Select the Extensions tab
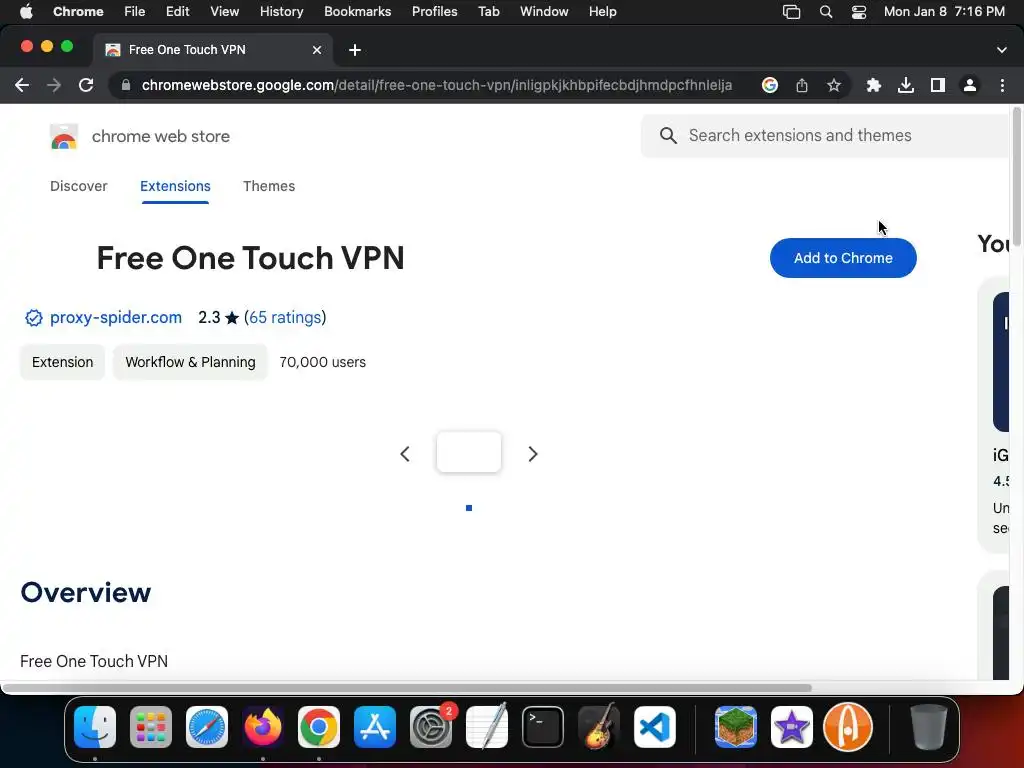This screenshot has height=768, width=1024. pyautogui.click(x=175, y=186)
